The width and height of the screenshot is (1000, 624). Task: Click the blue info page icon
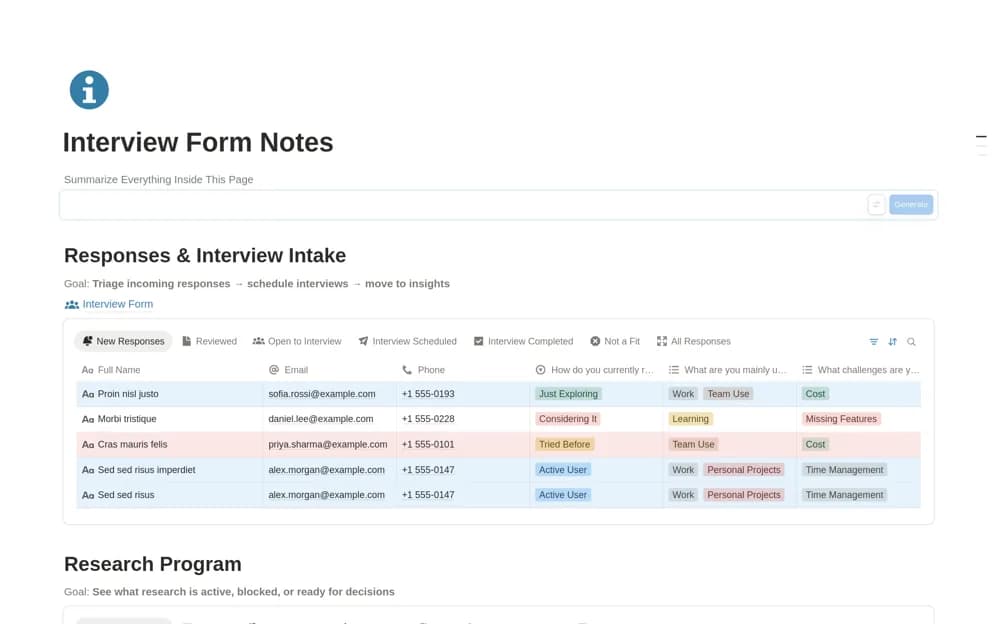click(x=89, y=90)
